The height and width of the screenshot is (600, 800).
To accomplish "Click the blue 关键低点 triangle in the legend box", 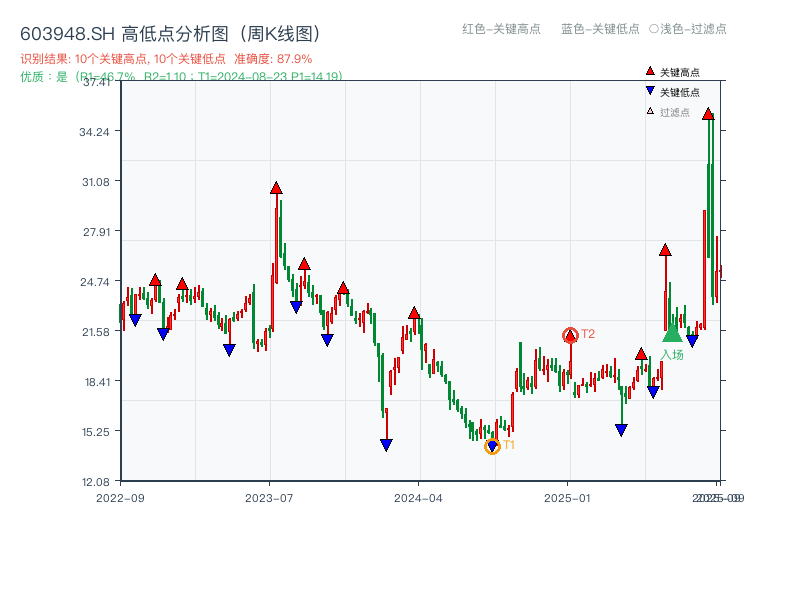I will point(649,90).
